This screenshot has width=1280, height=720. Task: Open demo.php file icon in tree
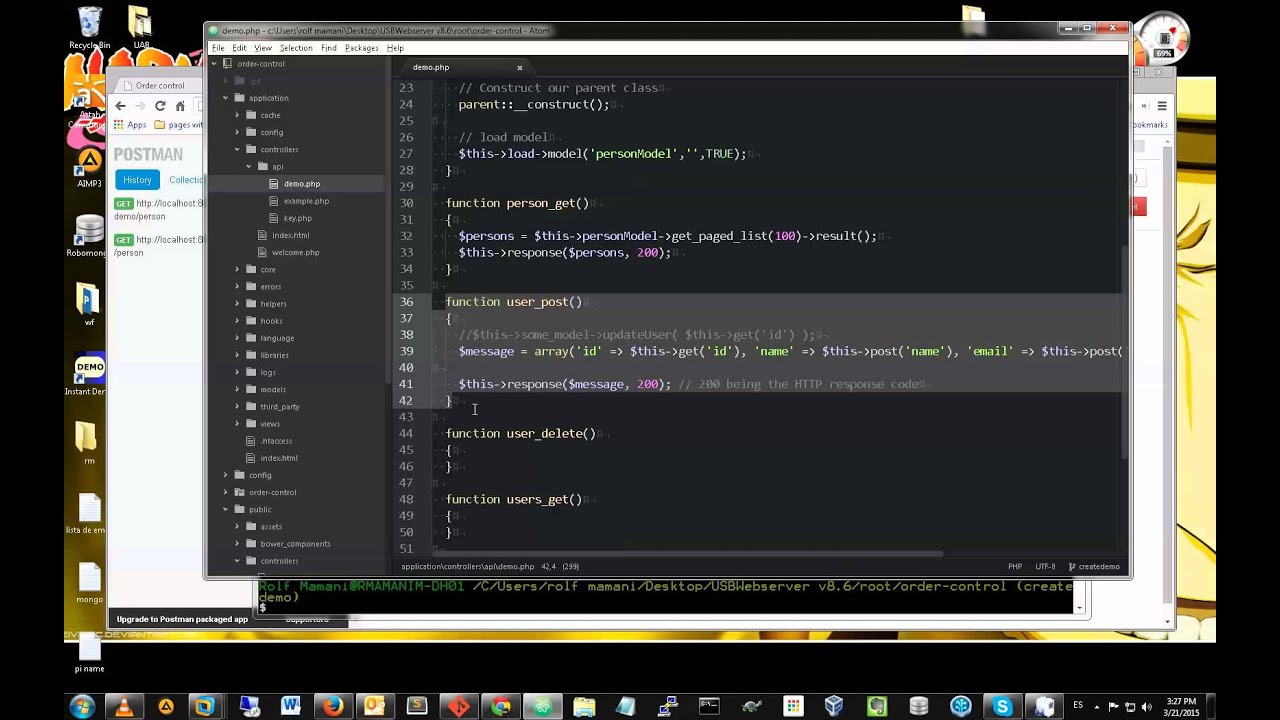[274, 184]
